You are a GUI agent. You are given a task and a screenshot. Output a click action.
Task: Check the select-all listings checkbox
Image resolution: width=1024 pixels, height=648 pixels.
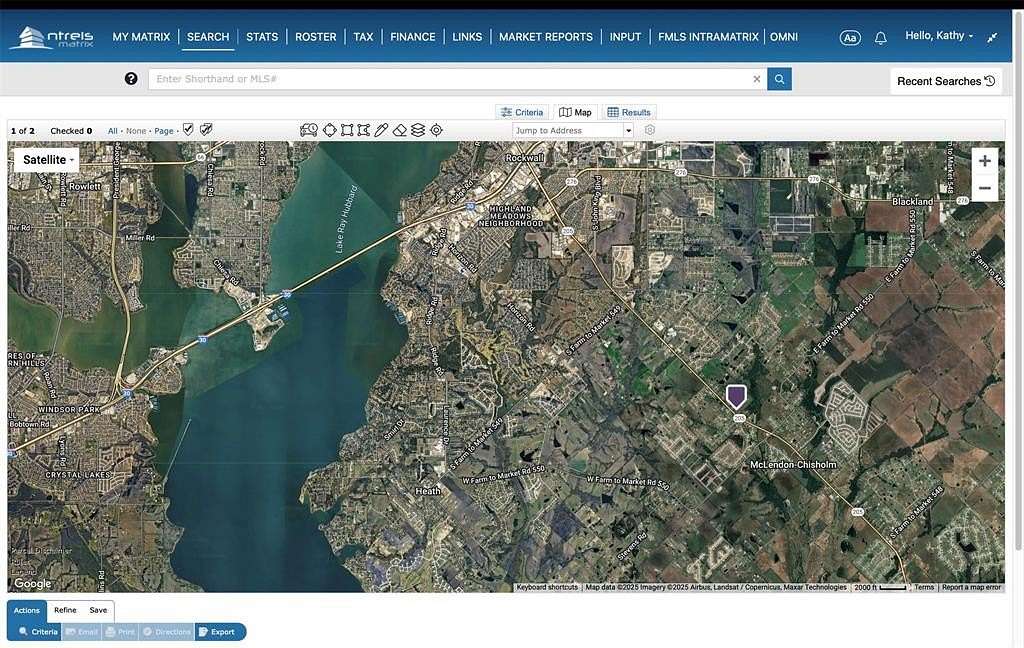click(187, 129)
